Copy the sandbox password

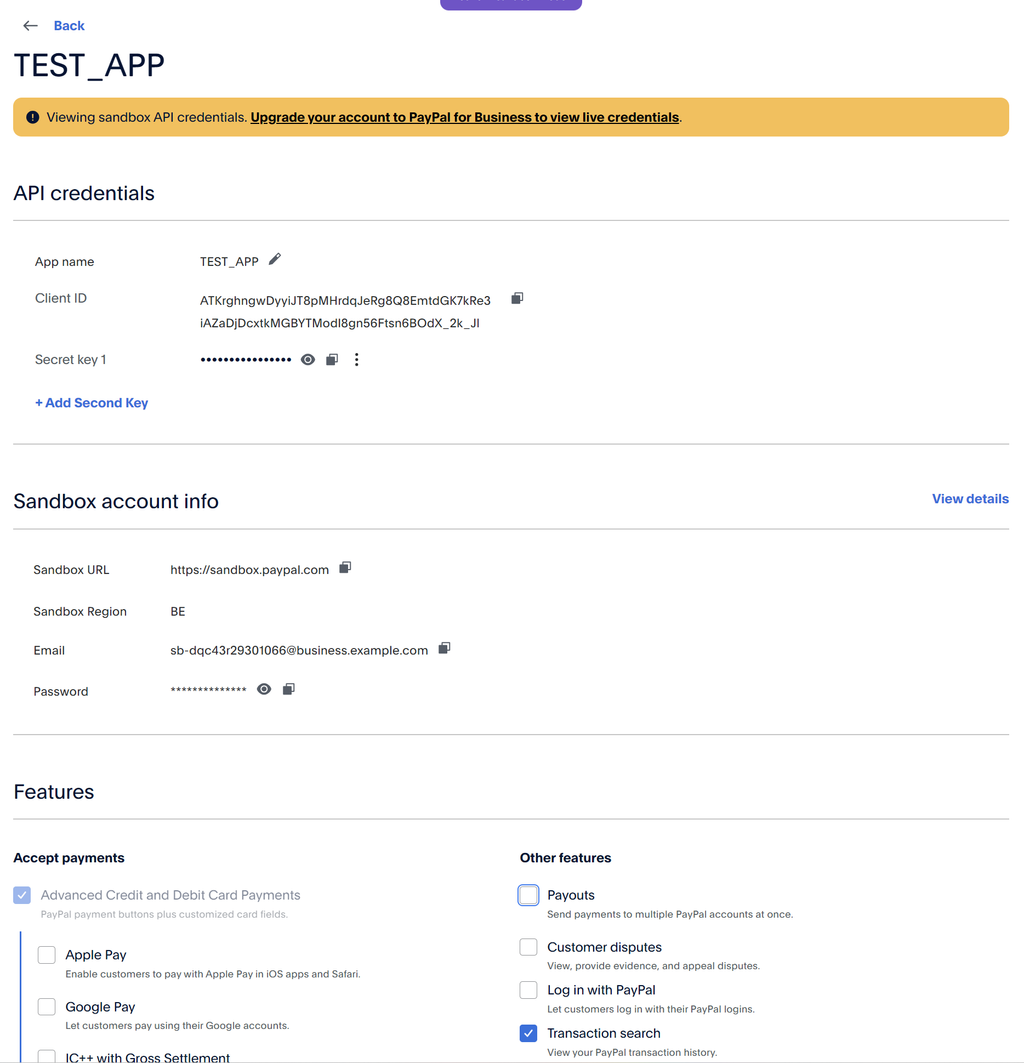tap(288, 689)
